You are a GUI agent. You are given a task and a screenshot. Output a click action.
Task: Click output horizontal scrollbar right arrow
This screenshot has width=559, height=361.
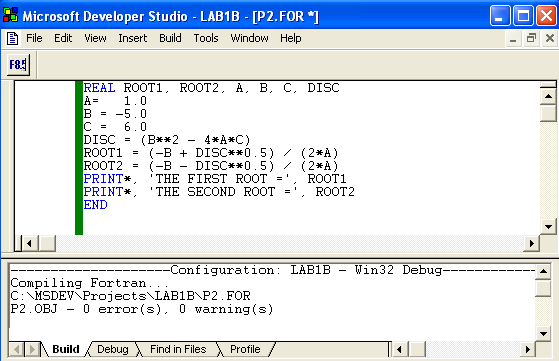point(528,349)
